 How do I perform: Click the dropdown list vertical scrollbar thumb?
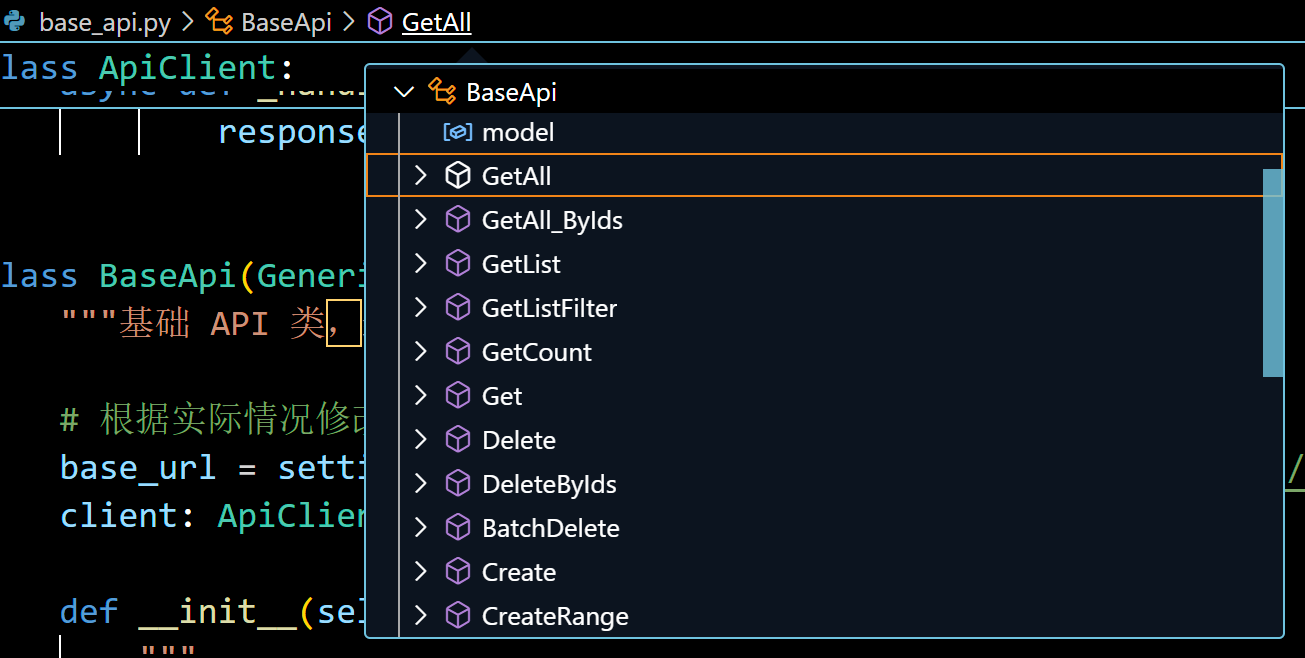tap(1272, 273)
